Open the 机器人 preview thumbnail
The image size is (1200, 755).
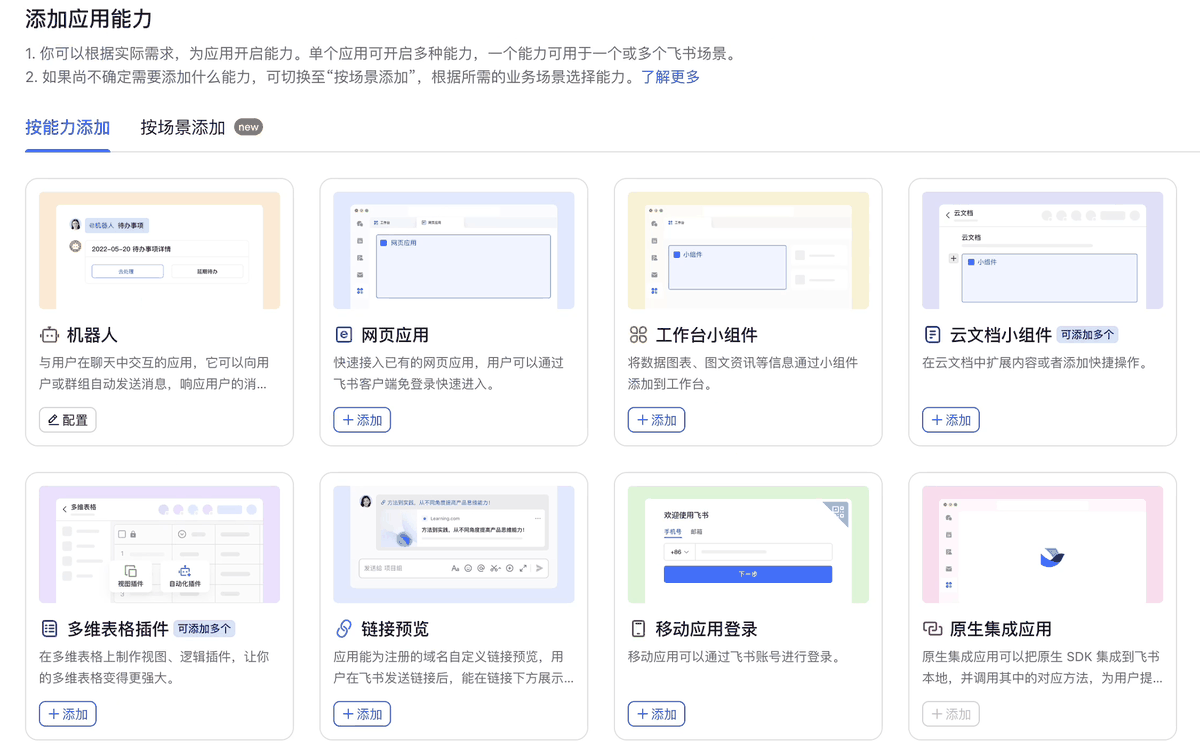pos(160,250)
